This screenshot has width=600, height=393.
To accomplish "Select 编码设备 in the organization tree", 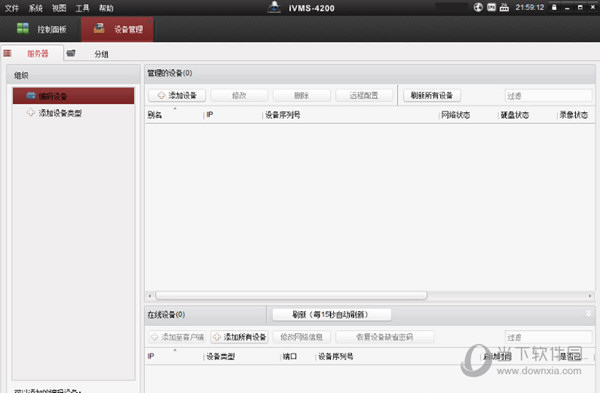I will point(73,96).
